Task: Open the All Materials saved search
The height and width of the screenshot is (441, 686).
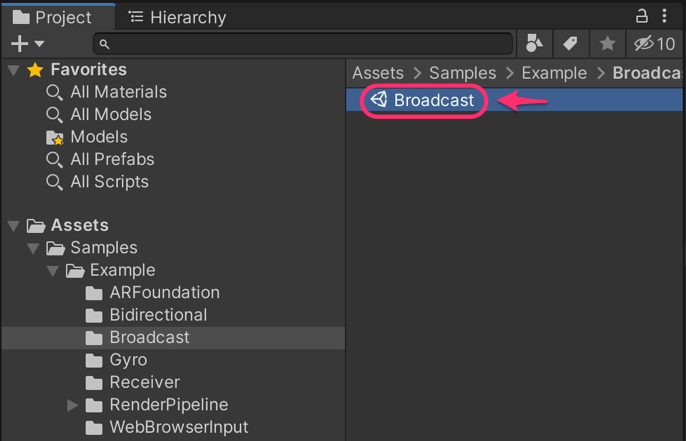Action: point(118,92)
